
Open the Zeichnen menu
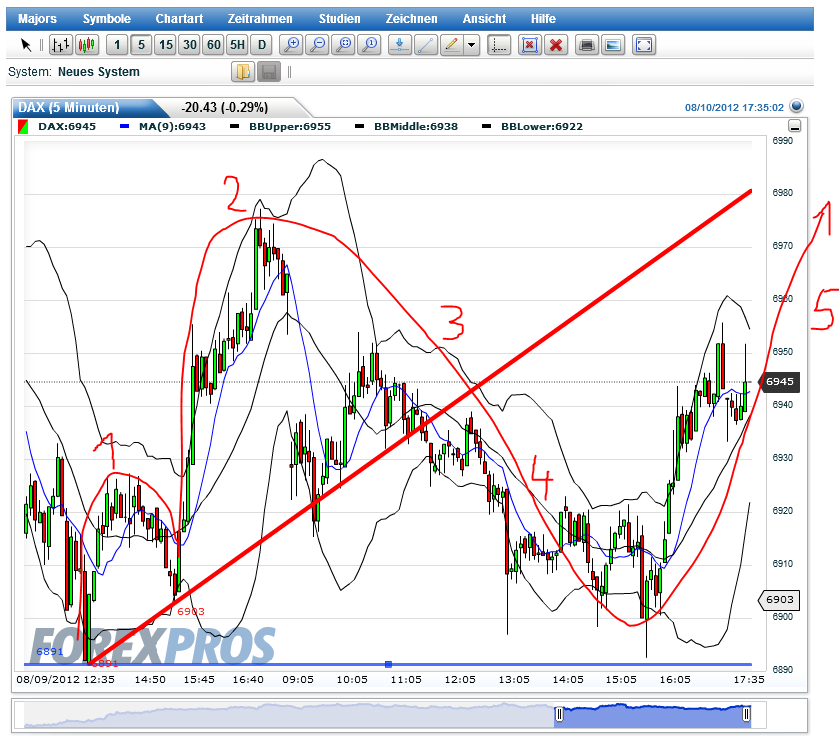click(411, 19)
